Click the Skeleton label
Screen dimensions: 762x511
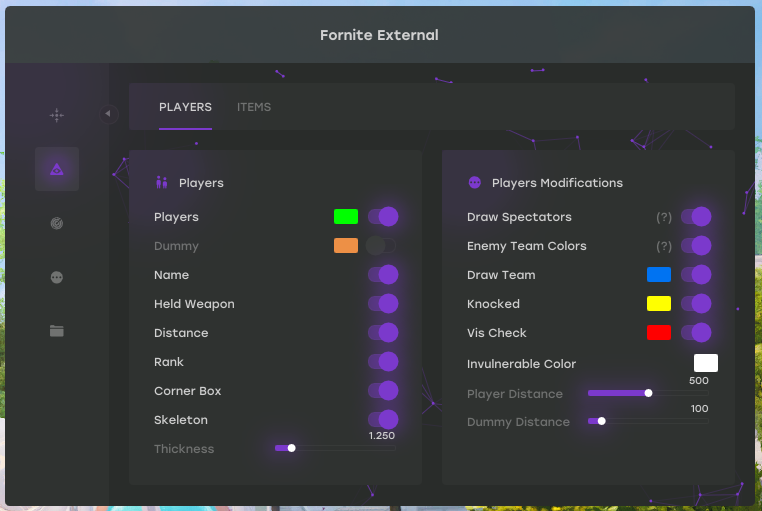[181, 420]
